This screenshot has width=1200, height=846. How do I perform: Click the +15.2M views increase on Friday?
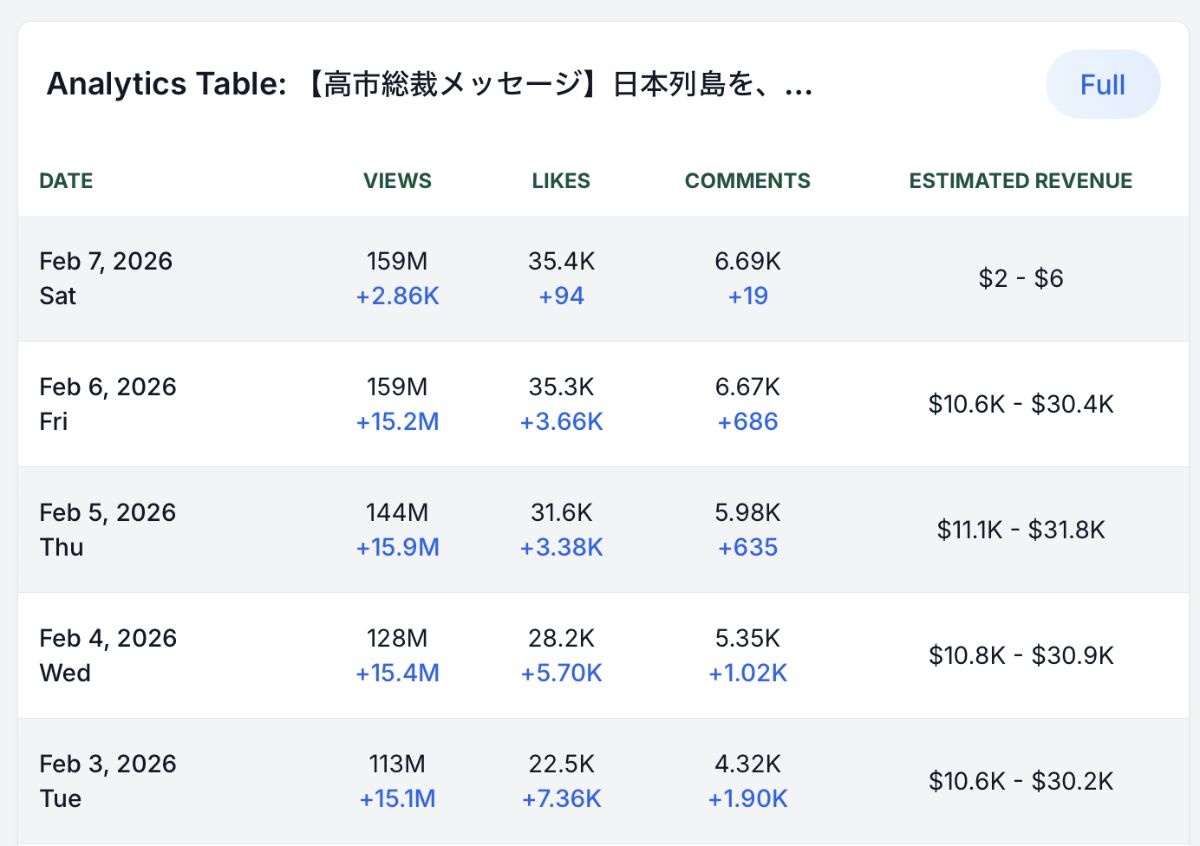coord(397,422)
